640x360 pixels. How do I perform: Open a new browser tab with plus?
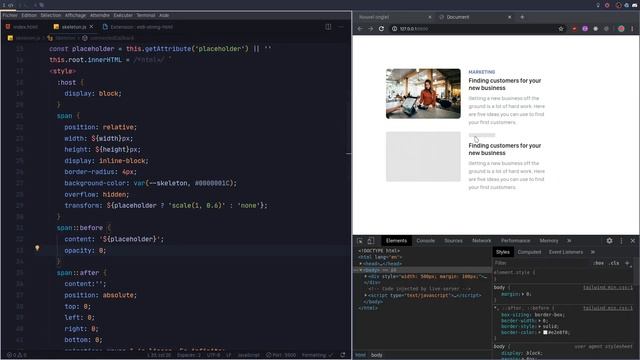522,17
